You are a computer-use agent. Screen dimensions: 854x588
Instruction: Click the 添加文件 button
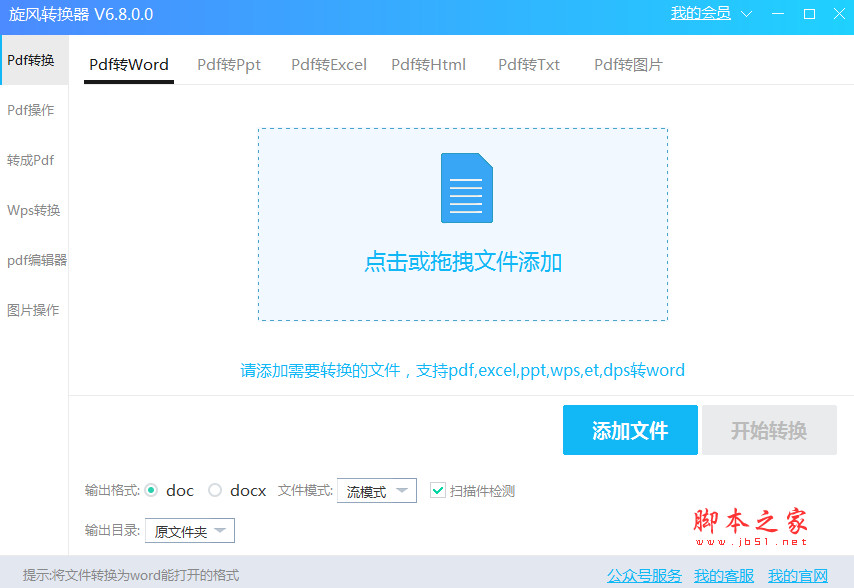pos(630,430)
